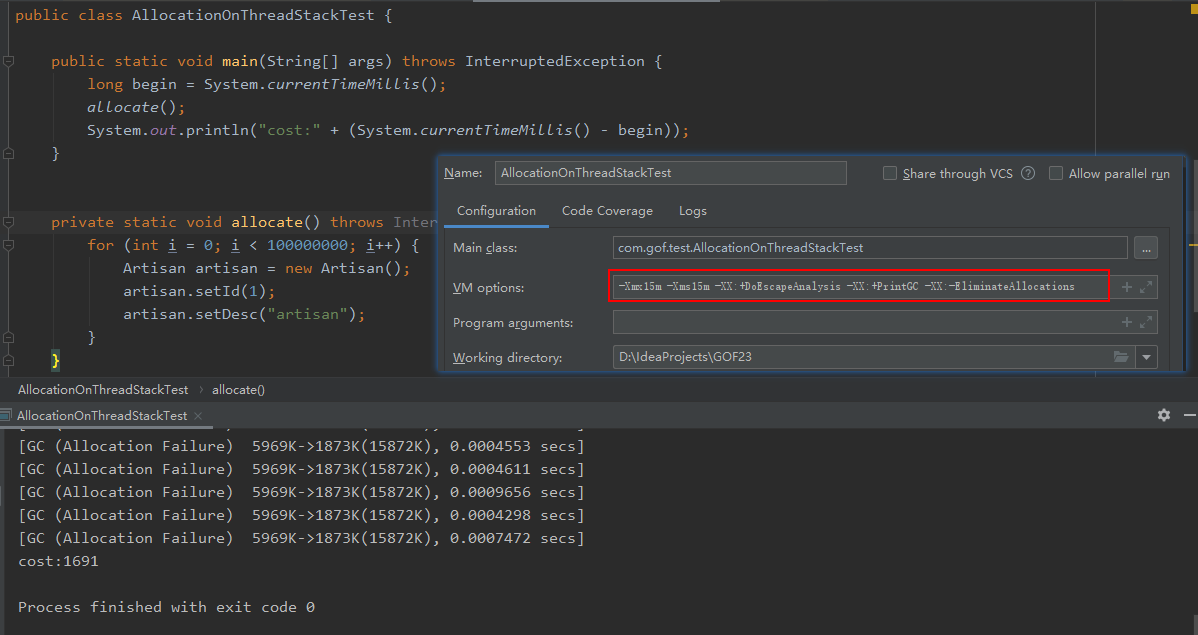The image size is (1198, 635).
Task: Click allocate() in the breadcrumb bar
Action: pyautogui.click(x=238, y=390)
